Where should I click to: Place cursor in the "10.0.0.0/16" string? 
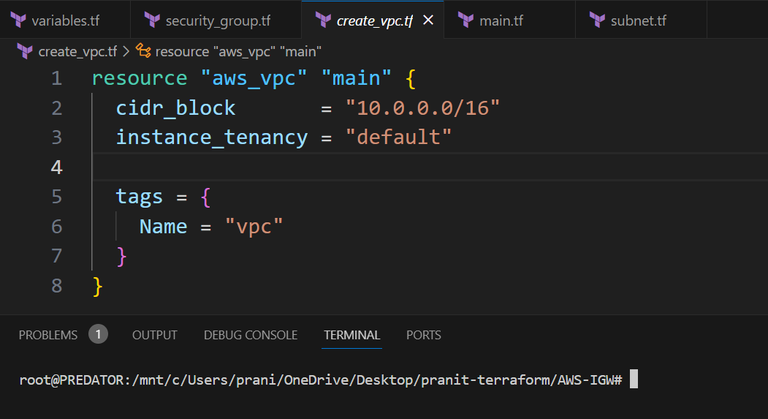(x=423, y=107)
